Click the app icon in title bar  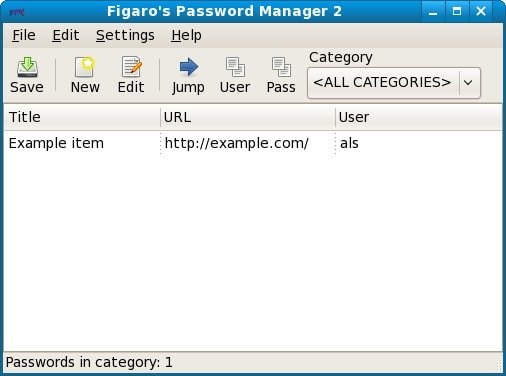coord(17,12)
